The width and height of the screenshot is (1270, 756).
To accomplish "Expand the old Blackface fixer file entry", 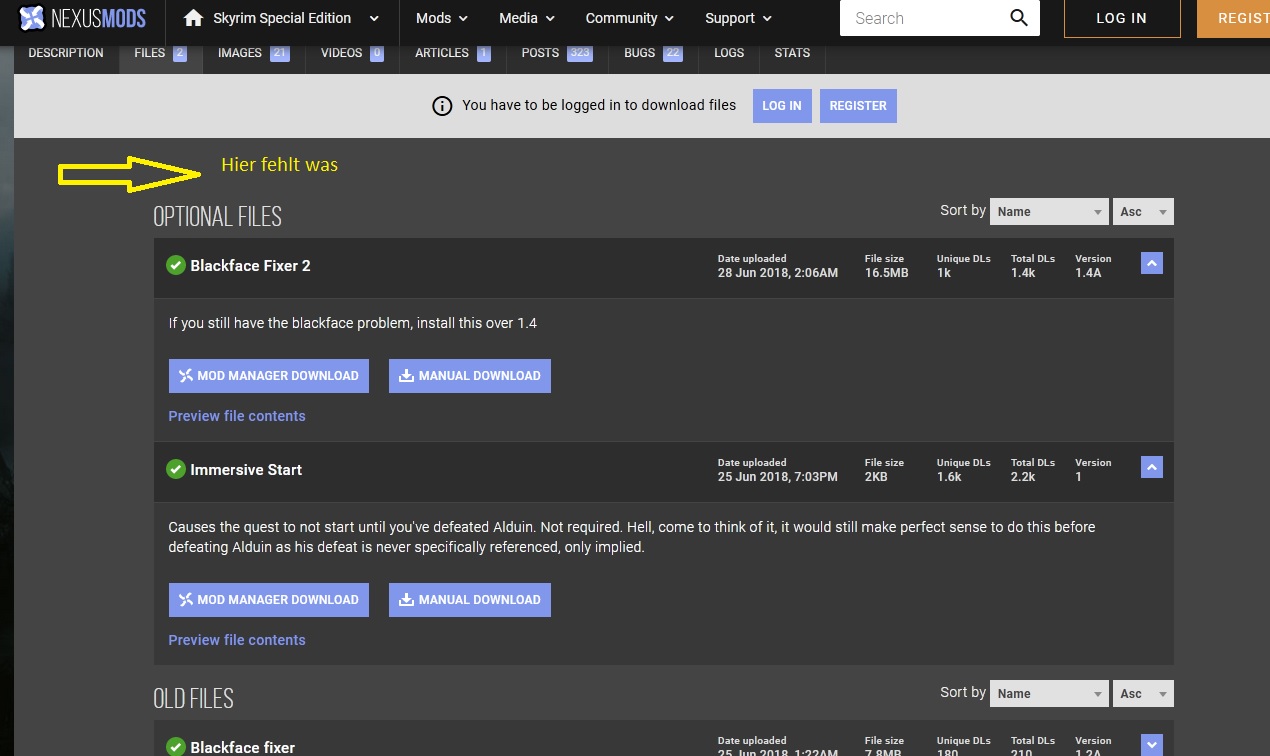I will click(1151, 744).
